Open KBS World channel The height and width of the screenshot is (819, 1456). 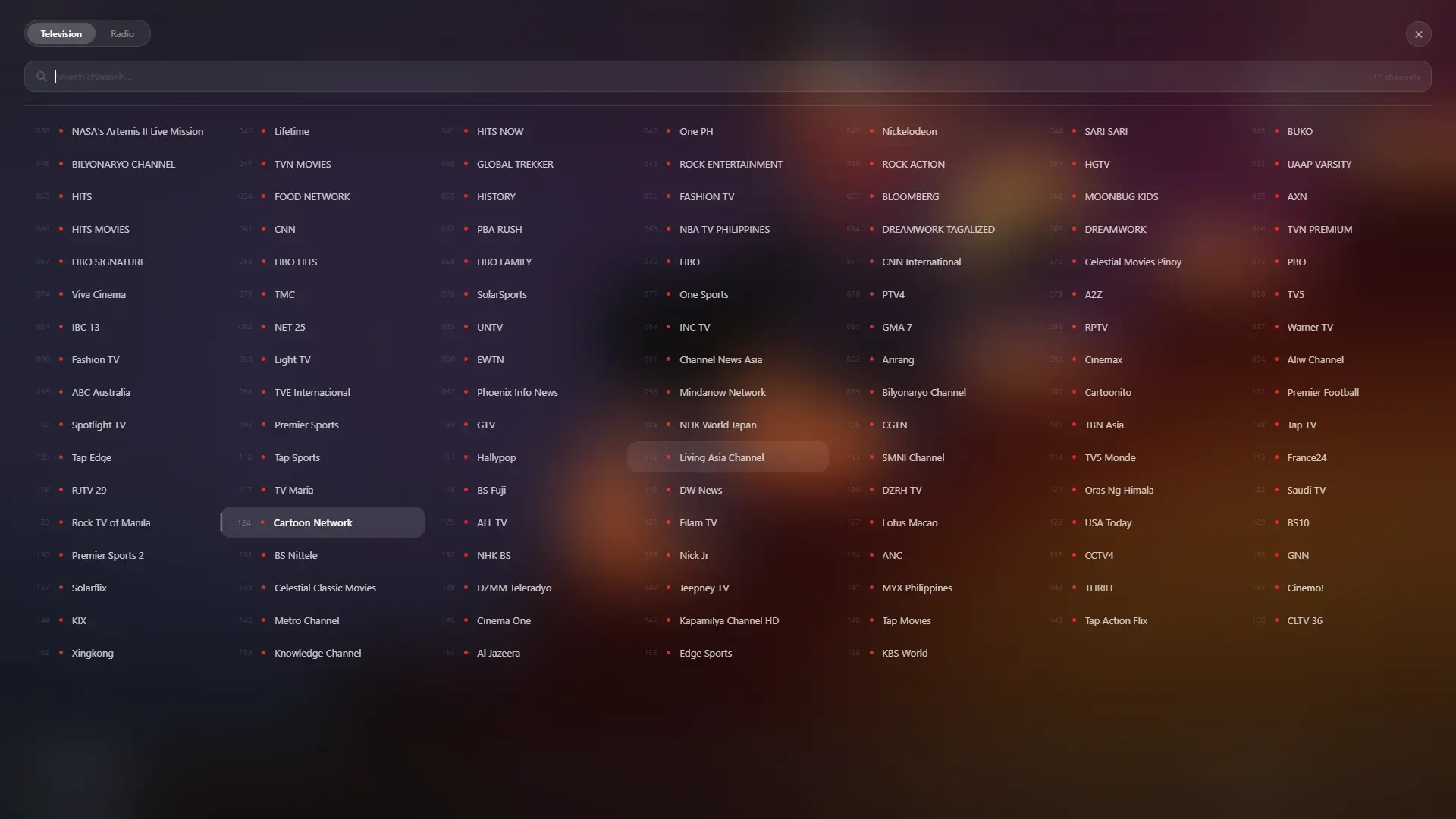(930, 653)
